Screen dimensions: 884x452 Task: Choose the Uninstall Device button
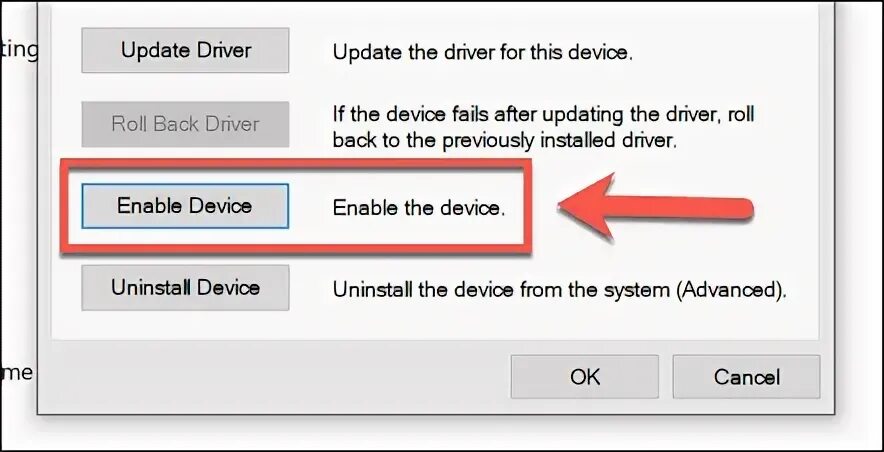(185, 287)
